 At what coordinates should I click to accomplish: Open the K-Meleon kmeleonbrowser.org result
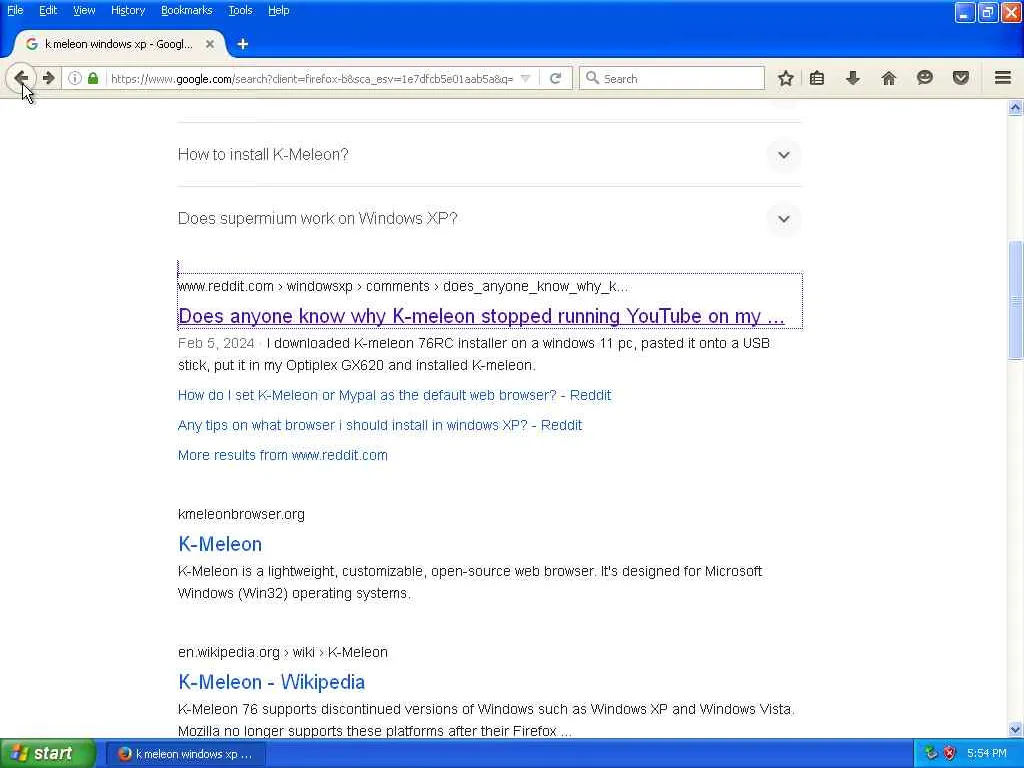(220, 544)
